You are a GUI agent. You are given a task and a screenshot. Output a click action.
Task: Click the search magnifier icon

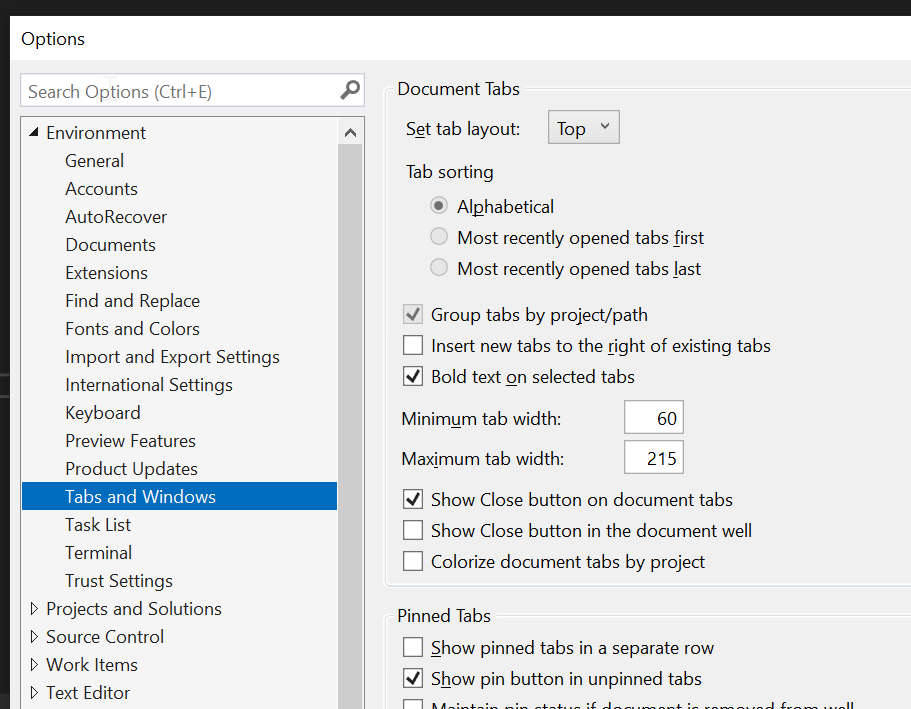click(349, 91)
